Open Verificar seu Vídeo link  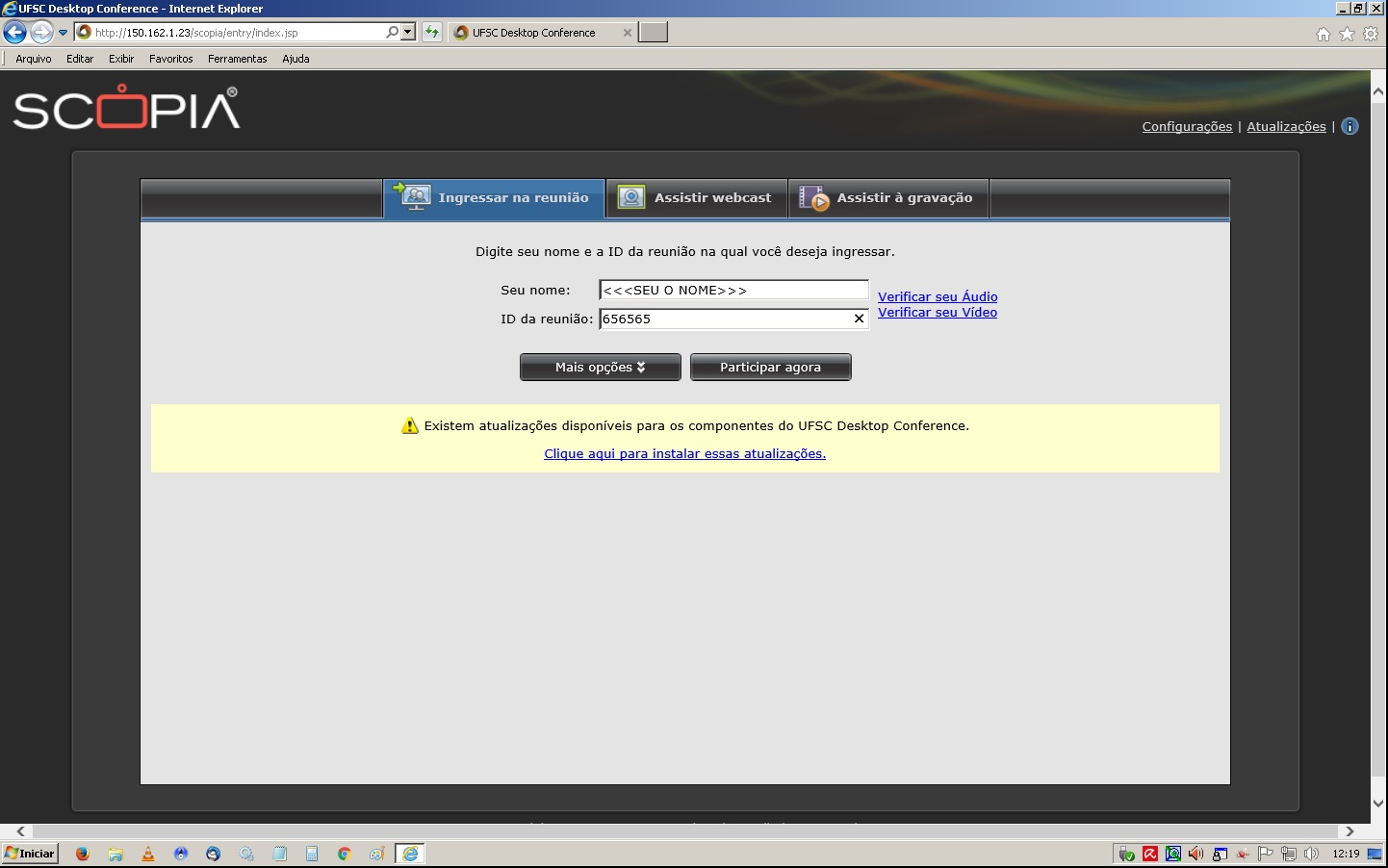coord(938,312)
